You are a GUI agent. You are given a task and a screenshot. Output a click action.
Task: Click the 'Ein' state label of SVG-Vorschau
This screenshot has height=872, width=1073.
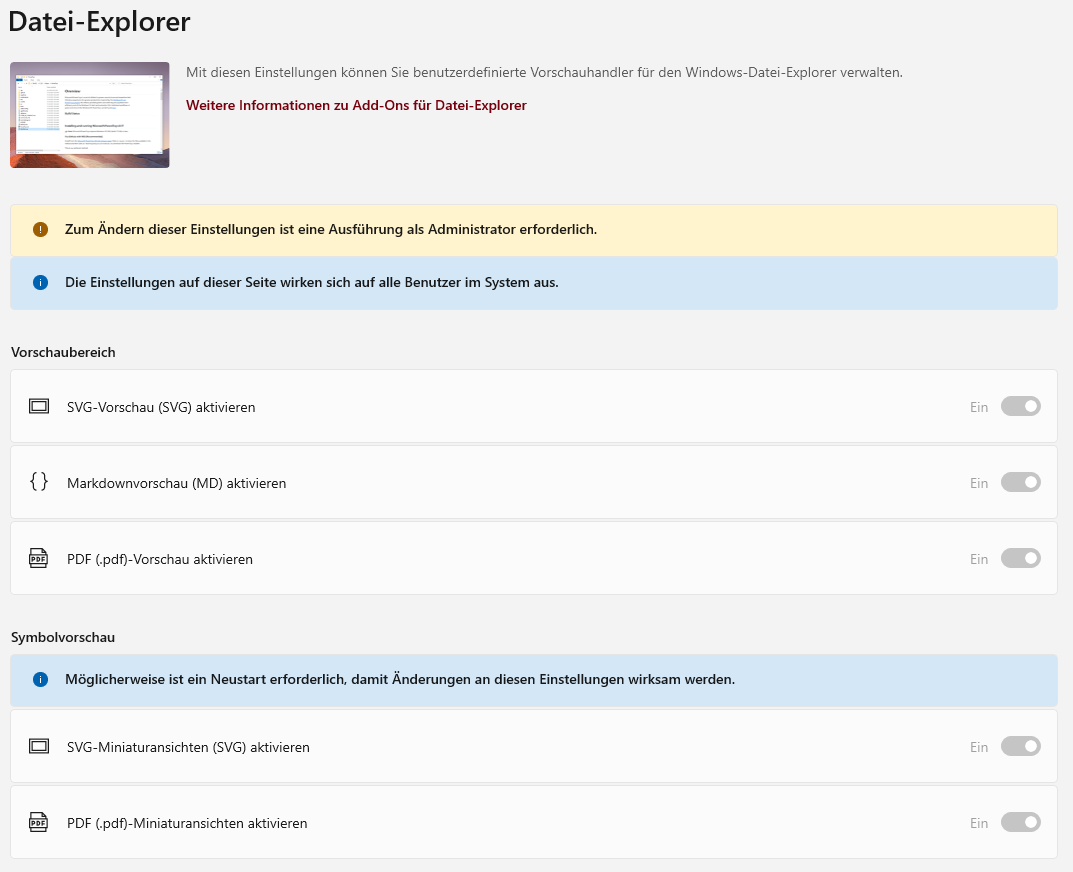pyautogui.click(x=979, y=407)
